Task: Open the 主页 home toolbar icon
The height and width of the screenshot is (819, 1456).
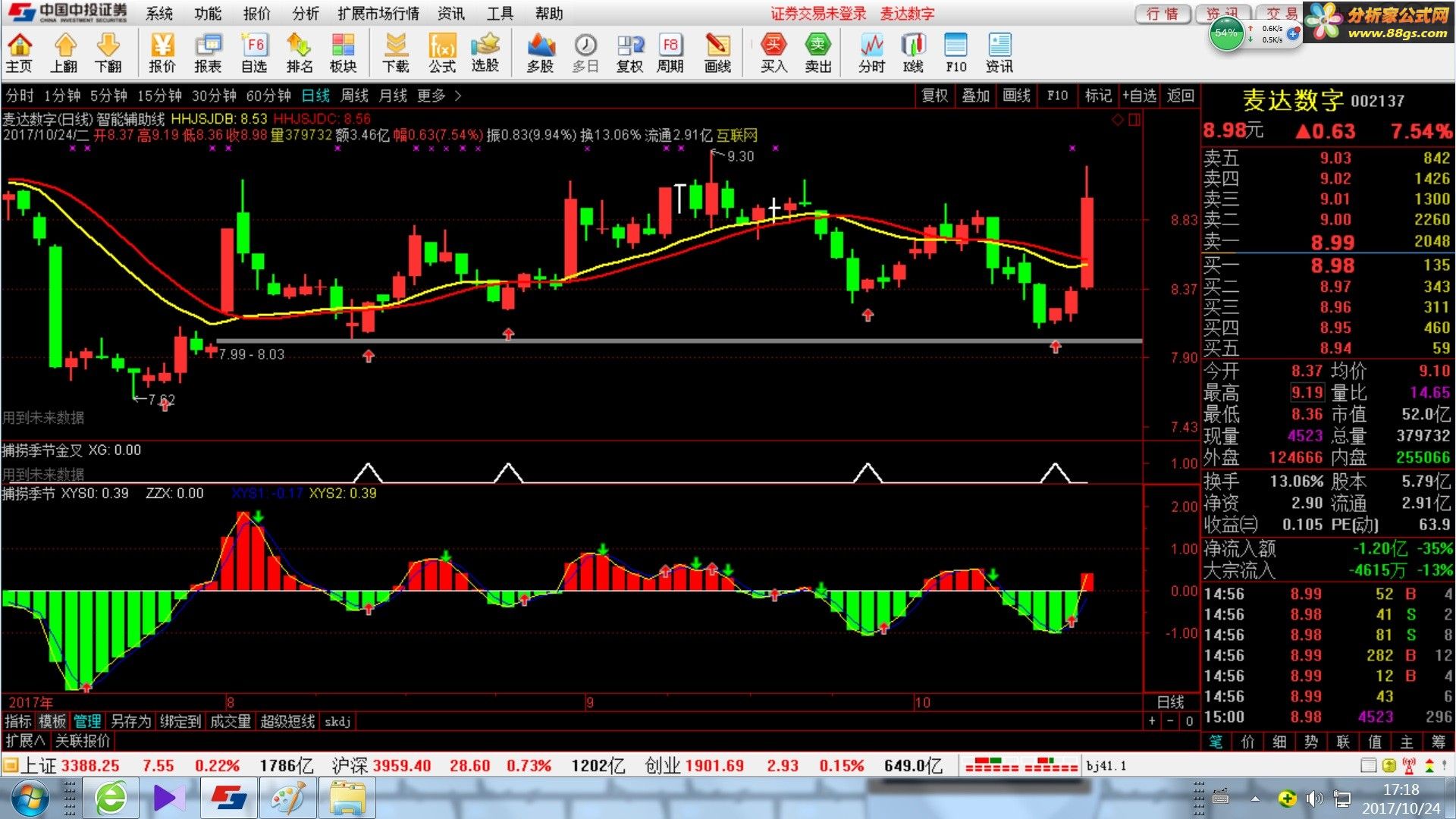Action: (x=19, y=53)
